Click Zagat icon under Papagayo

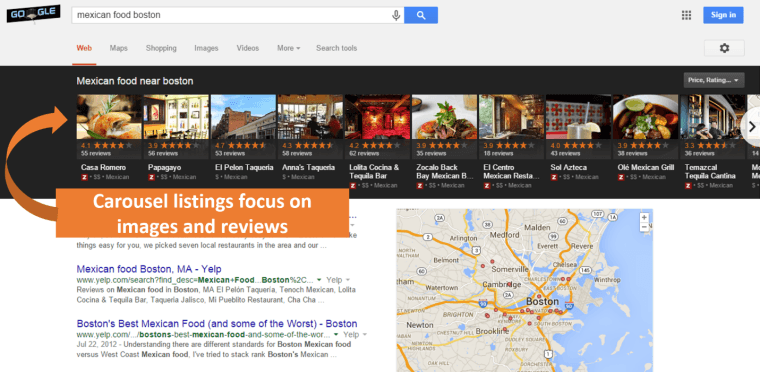[x=151, y=177]
